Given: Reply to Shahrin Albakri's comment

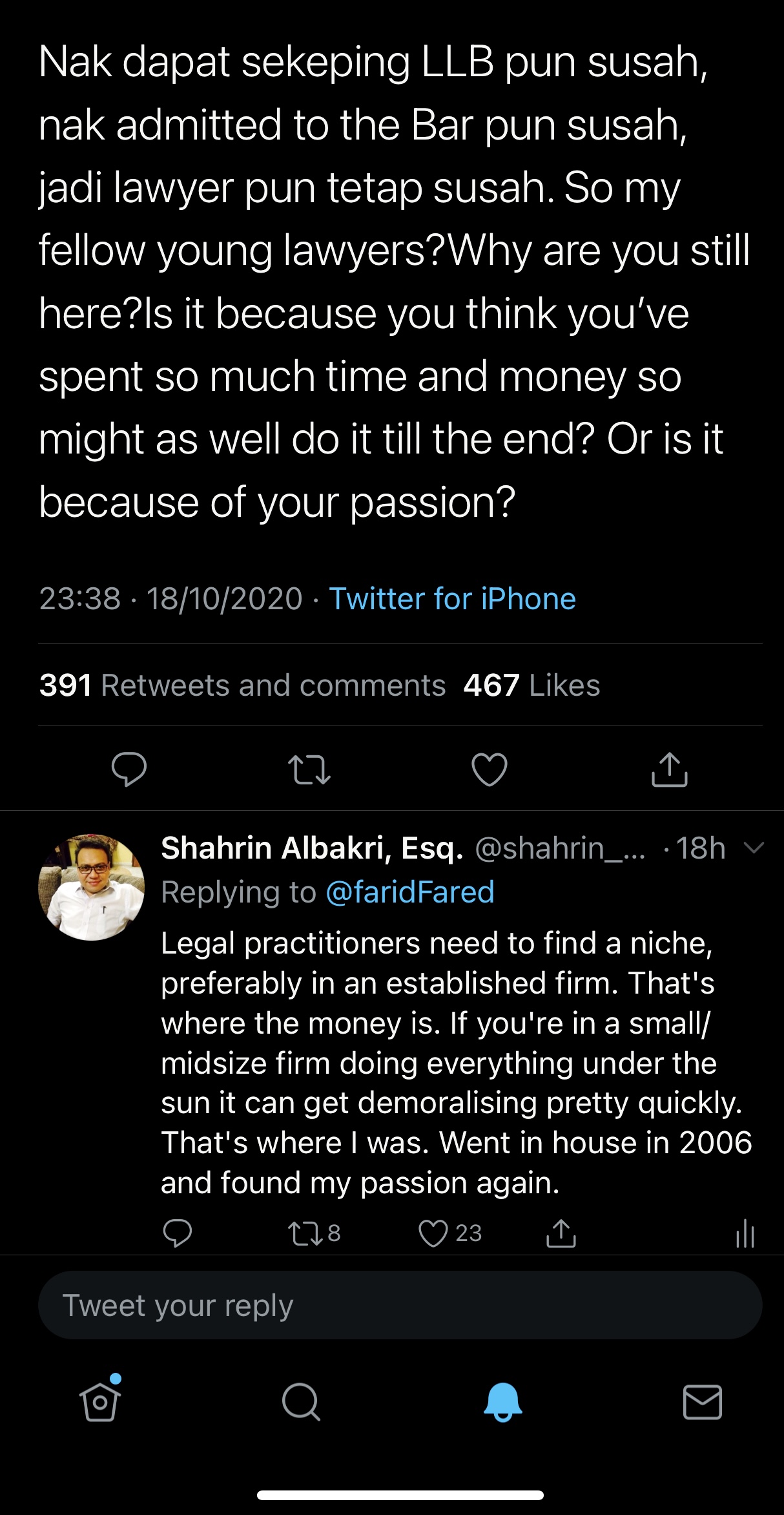Looking at the screenshot, I should pyautogui.click(x=178, y=1233).
